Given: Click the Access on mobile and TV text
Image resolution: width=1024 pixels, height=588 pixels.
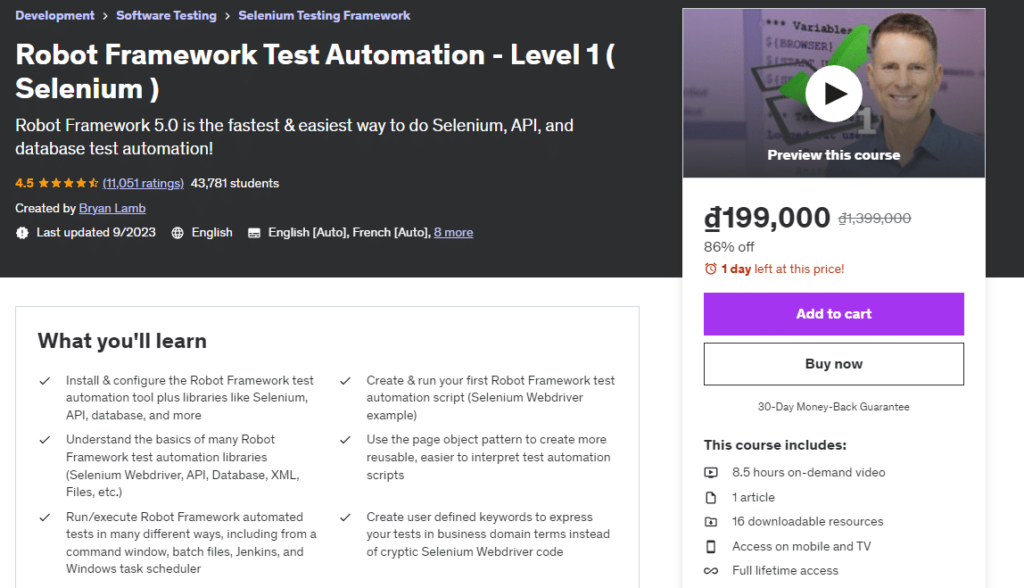Looking at the screenshot, I should [x=801, y=546].
